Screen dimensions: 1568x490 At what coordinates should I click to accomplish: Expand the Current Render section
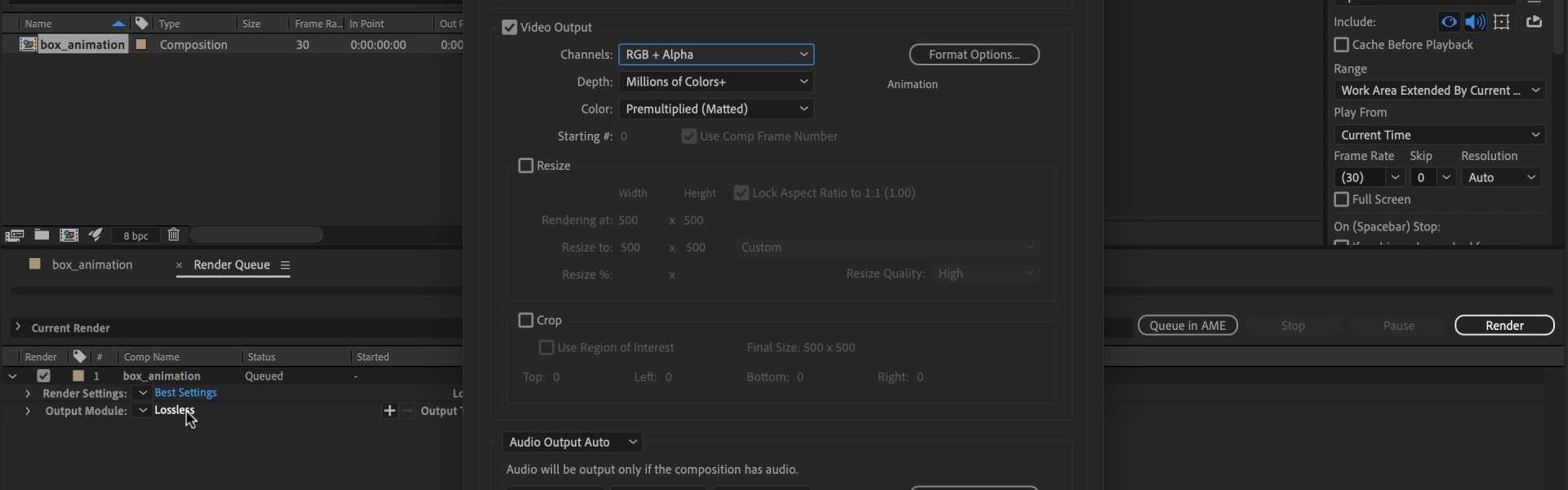(x=17, y=327)
